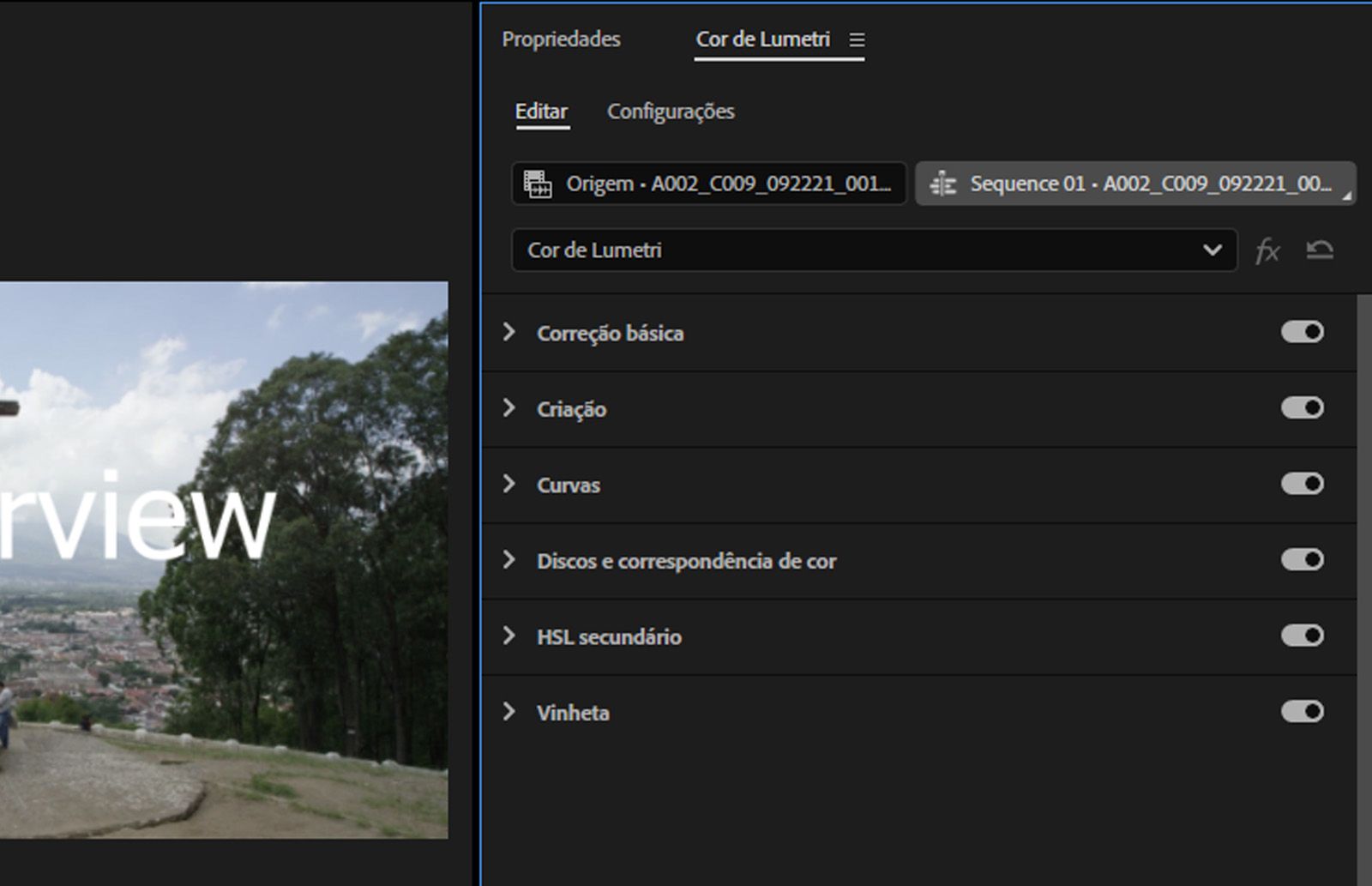This screenshot has height=886, width=1372.
Task: Switch off Discos e correspondência de cor
Action: 1303,560
